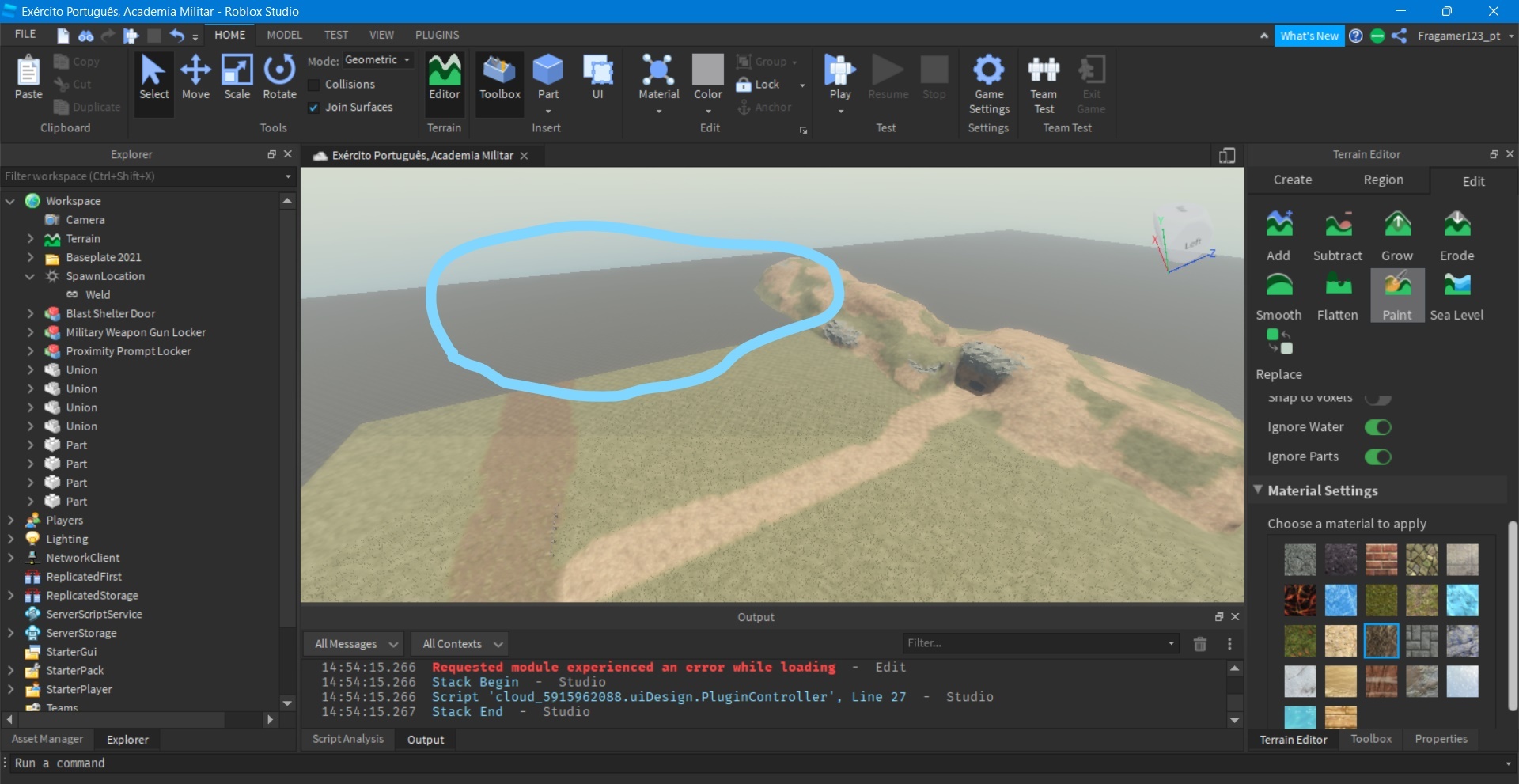Click the Output Filter field
Image resolution: width=1519 pixels, height=784 pixels.
click(x=1040, y=643)
